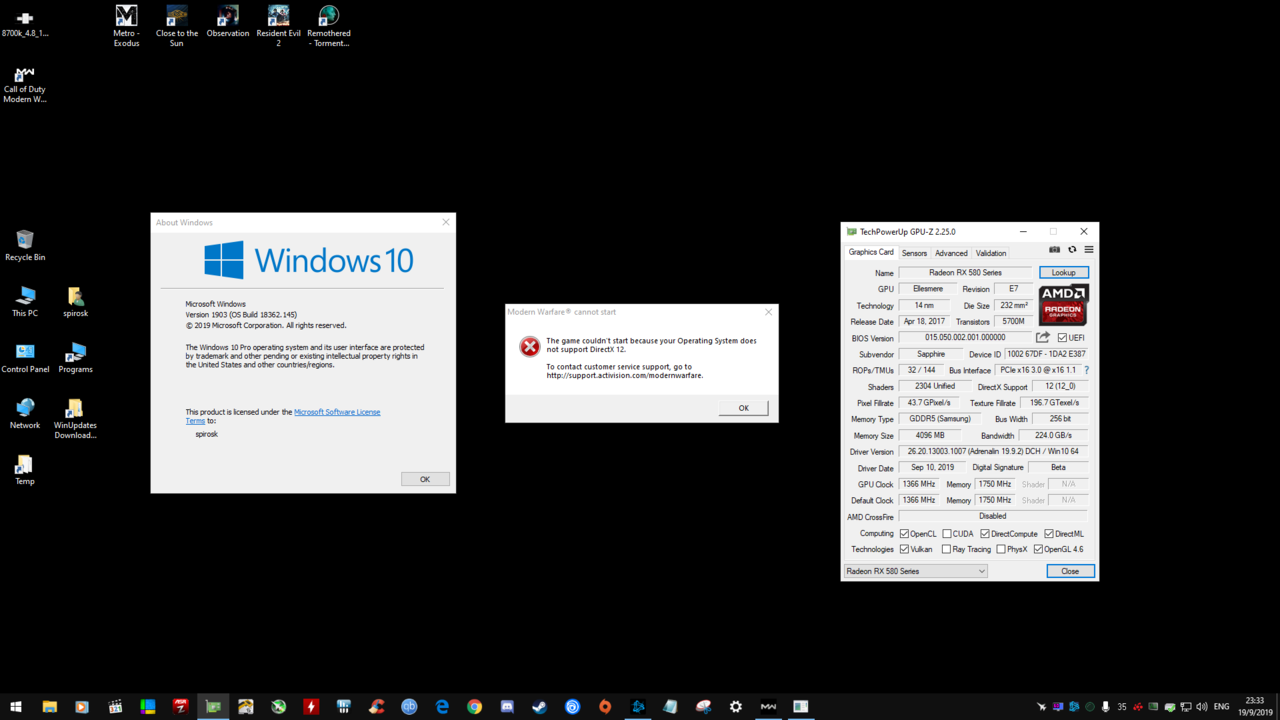Viewport: 1280px width, 720px height.
Task: Toggle the Vulkan checkbox
Action: tap(904, 549)
